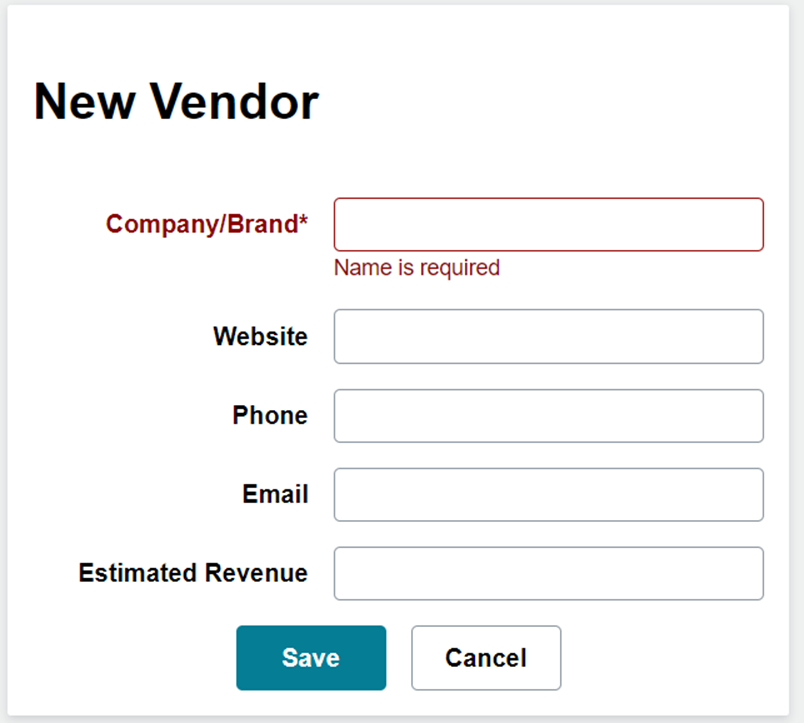Click the Estimated Revenue label

pyautogui.click(x=193, y=573)
